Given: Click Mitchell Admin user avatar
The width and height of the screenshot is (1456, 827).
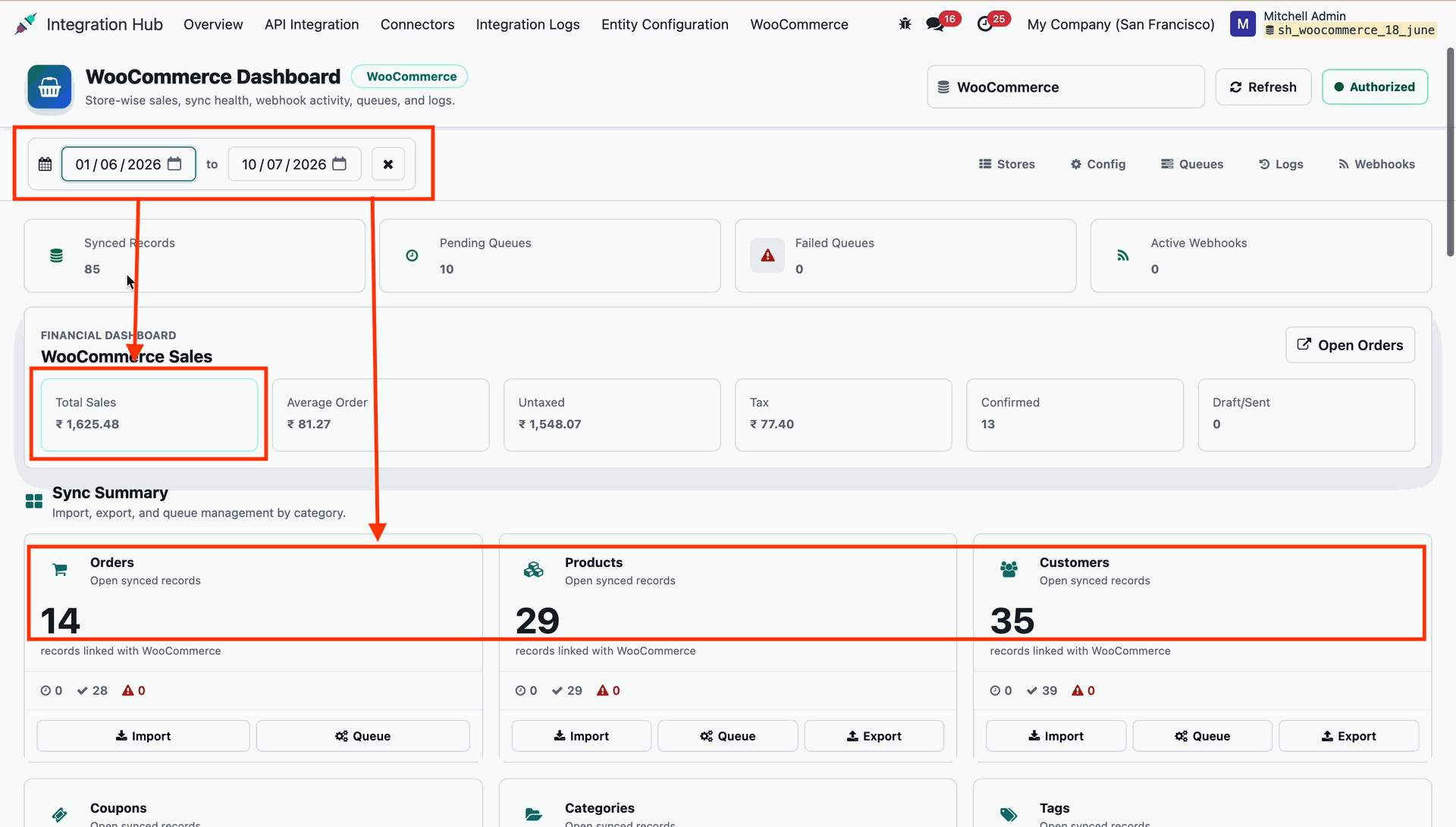Looking at the screenshot, I should (1243, 24).
